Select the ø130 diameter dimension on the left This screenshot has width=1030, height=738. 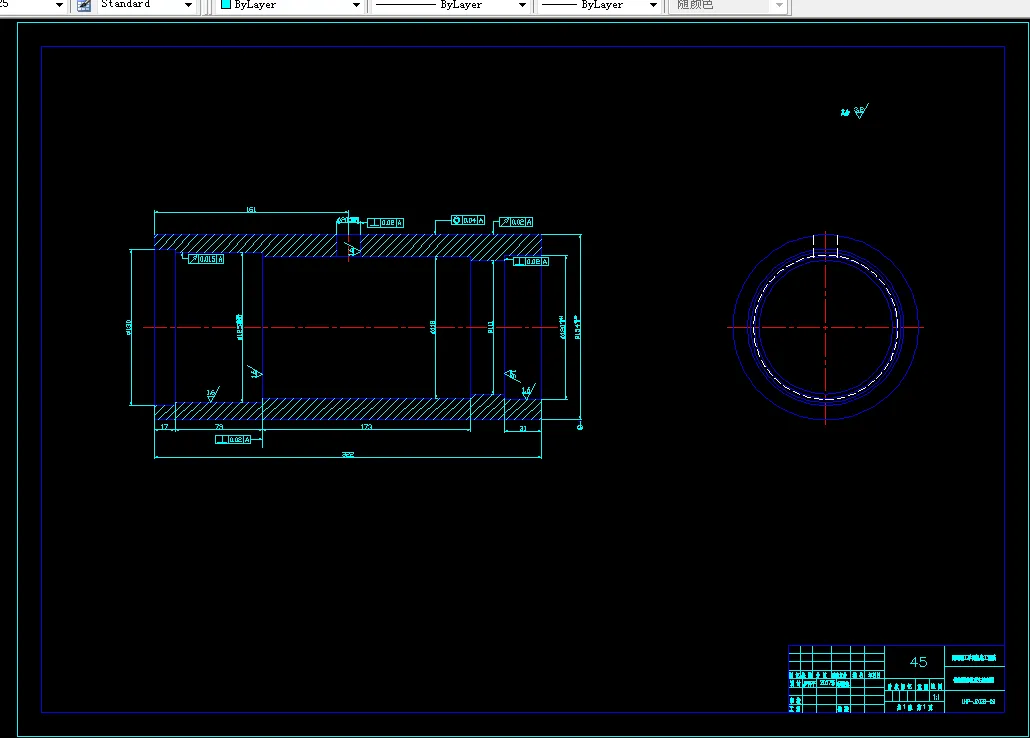click(x=128, y=327)
